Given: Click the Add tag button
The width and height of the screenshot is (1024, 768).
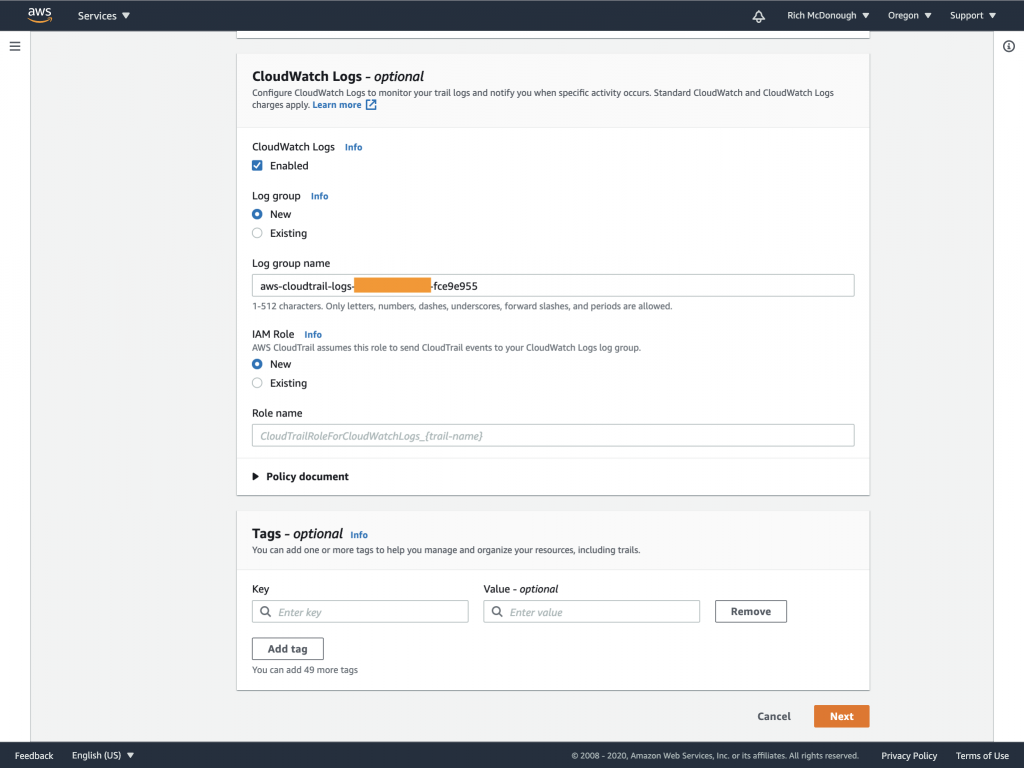Looking at the screenshot, I should tap(287, 648).
